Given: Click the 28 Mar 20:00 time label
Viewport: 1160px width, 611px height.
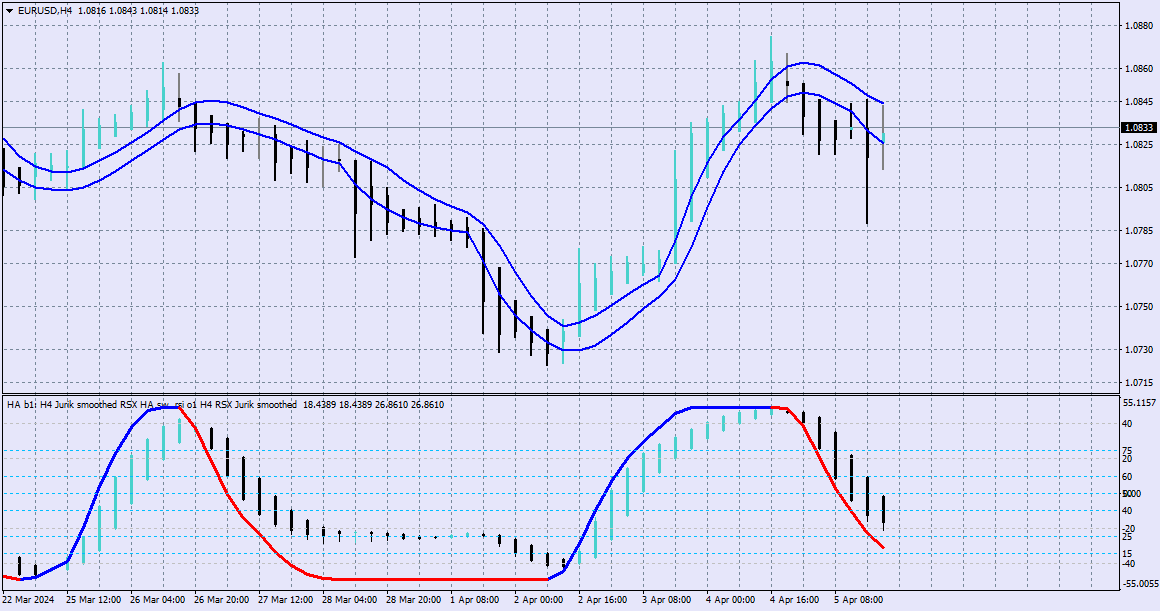Looking at the screenshot, I should [x=414, y=600].
